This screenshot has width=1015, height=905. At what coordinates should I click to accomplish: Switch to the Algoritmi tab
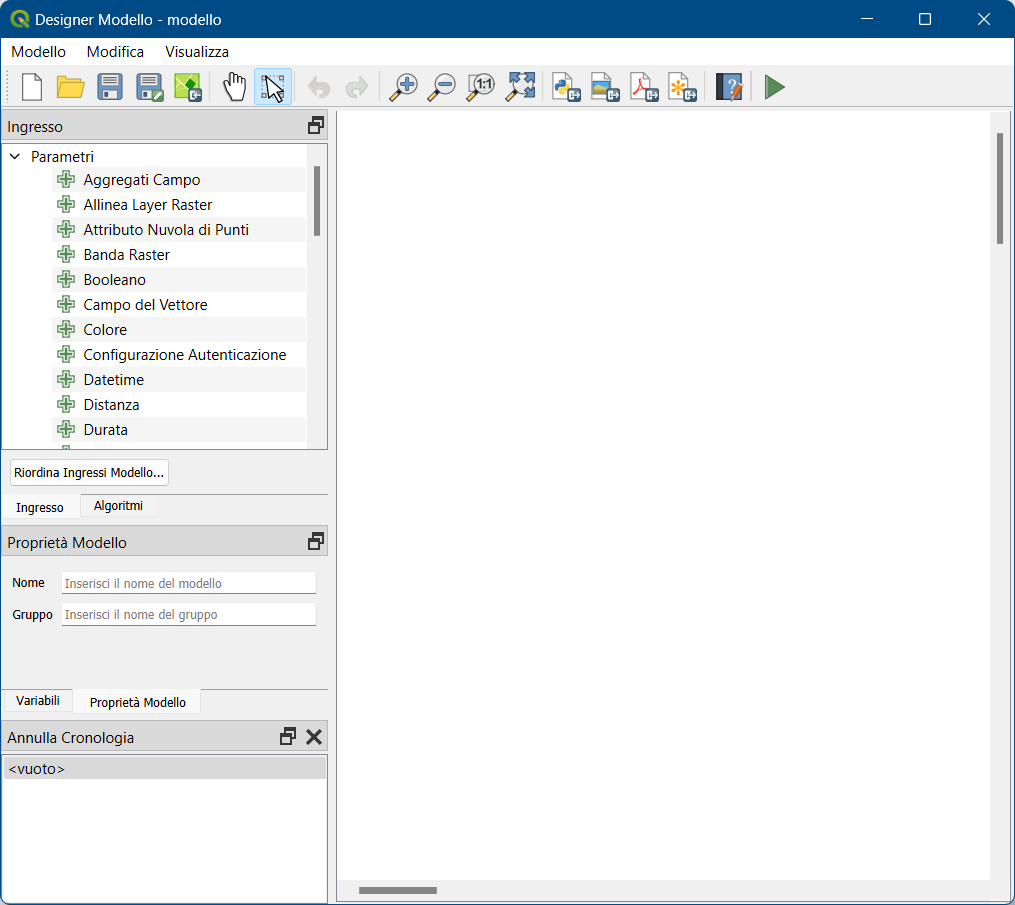point(118,506)
